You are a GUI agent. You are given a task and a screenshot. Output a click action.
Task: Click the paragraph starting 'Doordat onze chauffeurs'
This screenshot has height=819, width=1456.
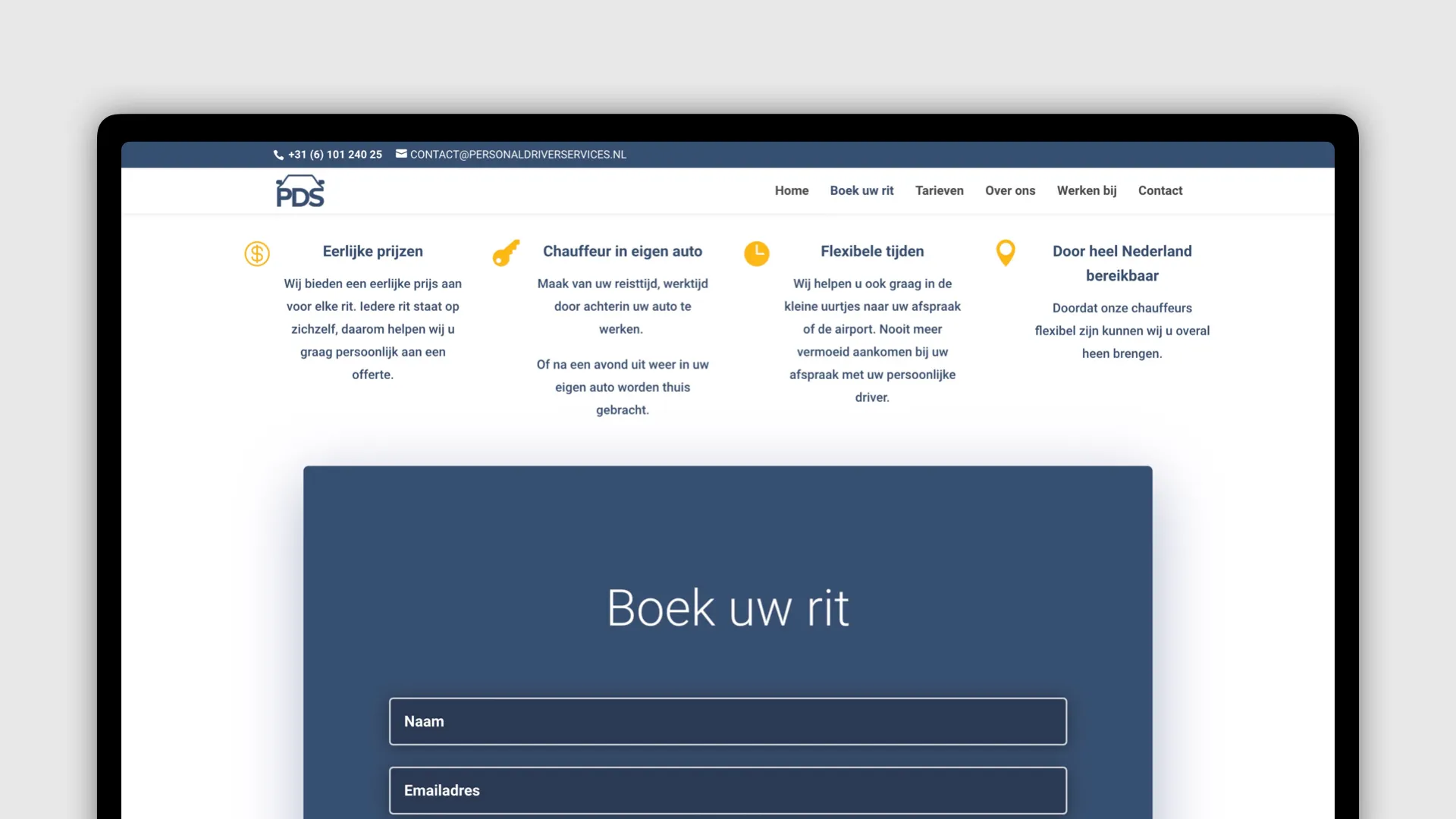point(1122,331)
